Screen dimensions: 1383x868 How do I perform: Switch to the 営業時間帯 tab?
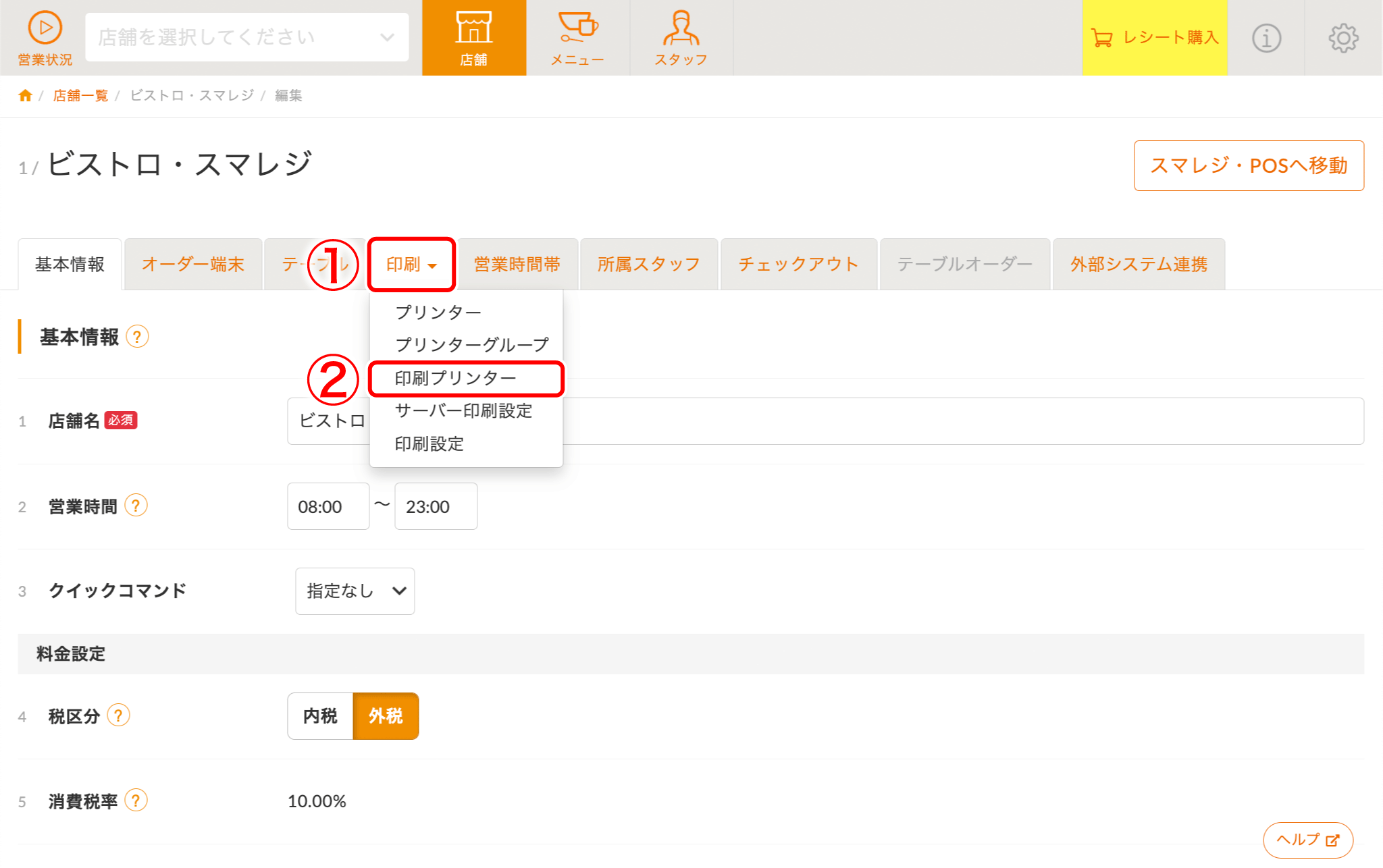pyautogui.click(x=517, y=264)
